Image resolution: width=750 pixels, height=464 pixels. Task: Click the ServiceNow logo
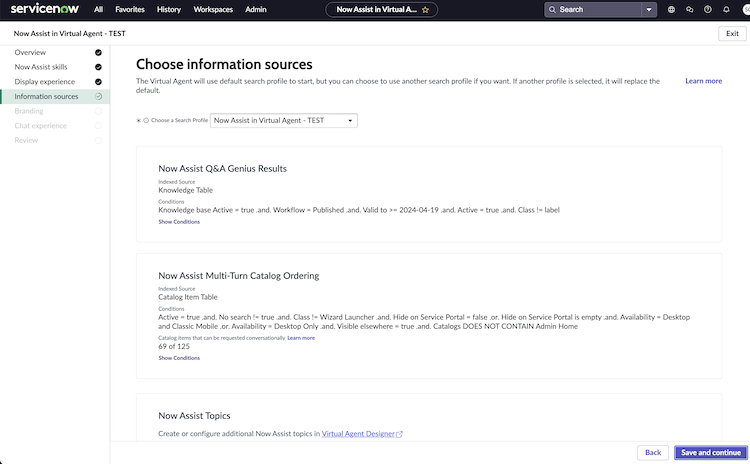coord(44,9)
